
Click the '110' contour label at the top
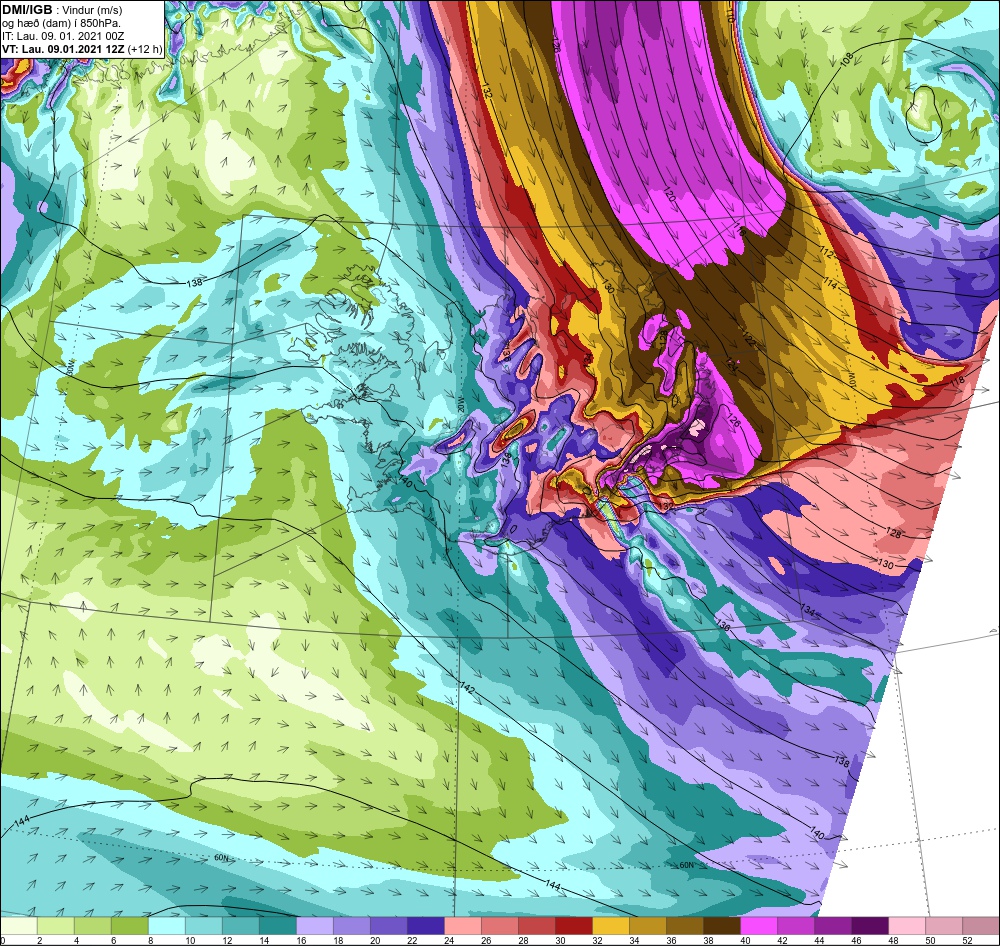click(730, 15)
